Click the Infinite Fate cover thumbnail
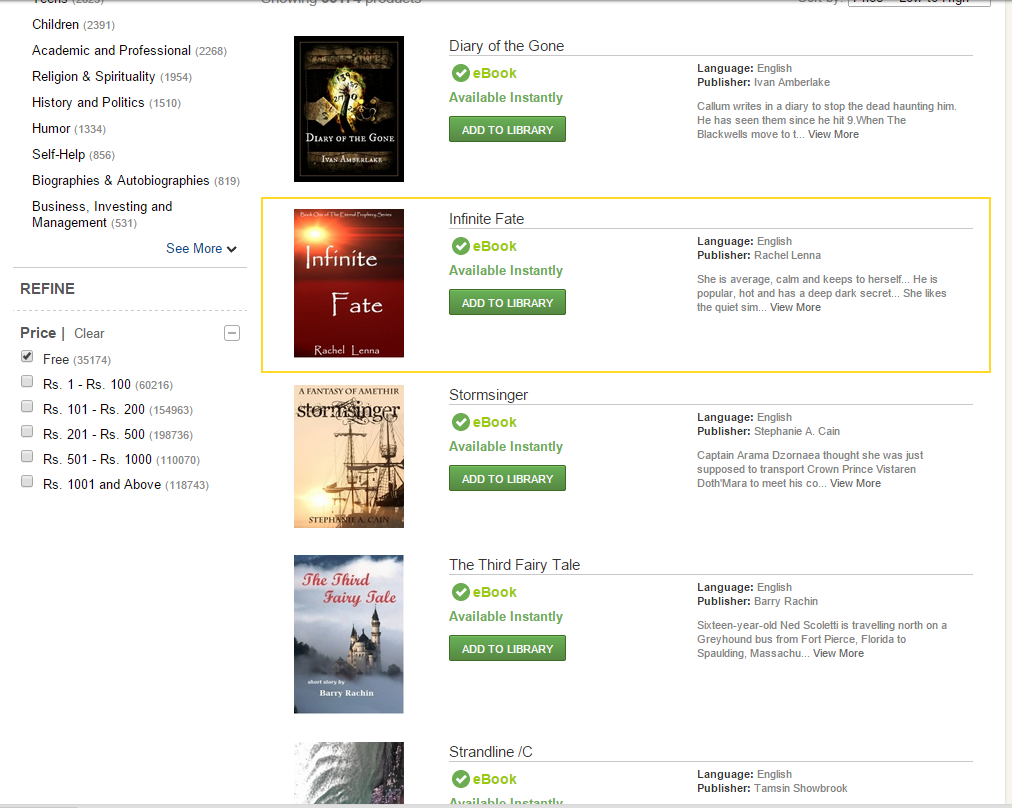 click(348, 283)
